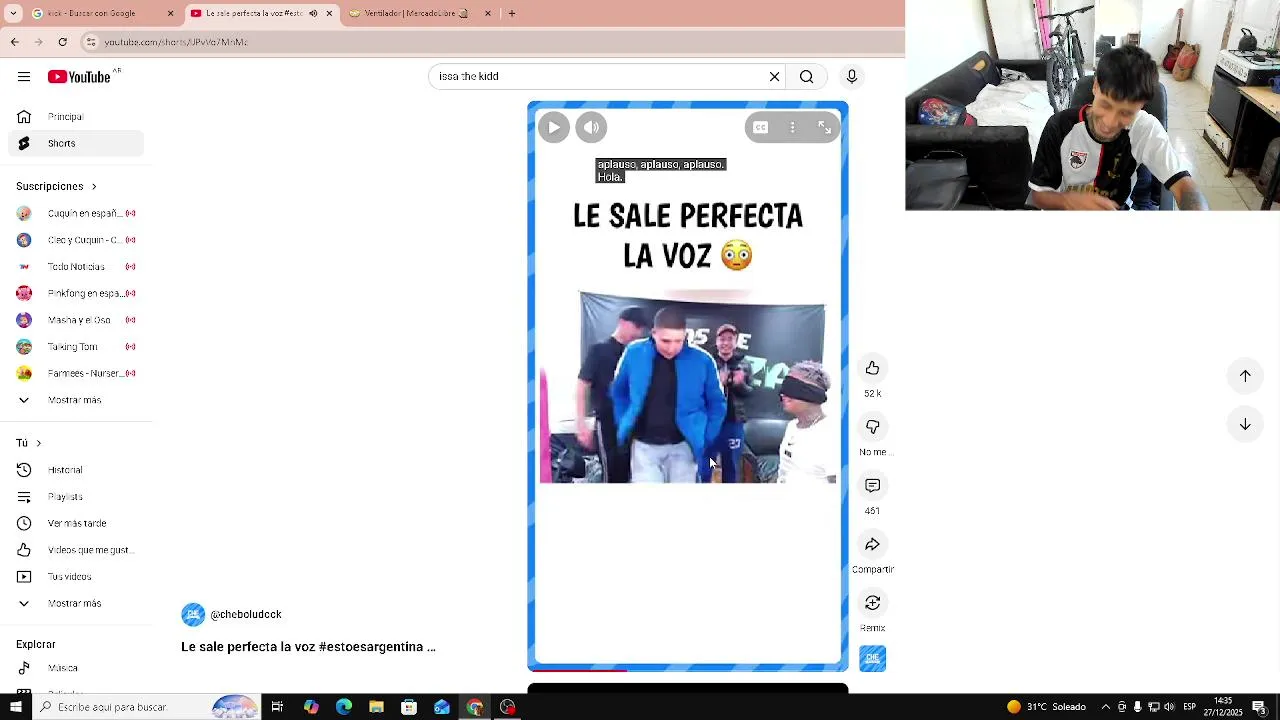Open the @cheboludock channel name
Viewport: 1280px width, 720px height.
pos(246,615)
